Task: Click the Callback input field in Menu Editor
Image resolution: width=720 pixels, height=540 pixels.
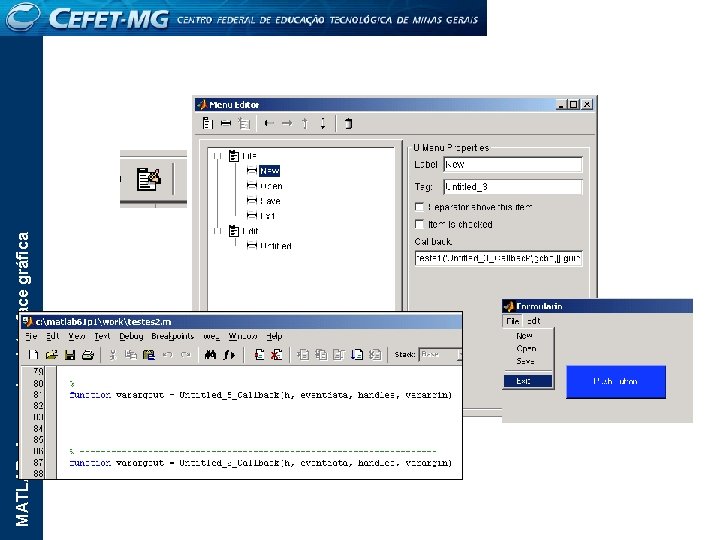Action: [499, 259]
